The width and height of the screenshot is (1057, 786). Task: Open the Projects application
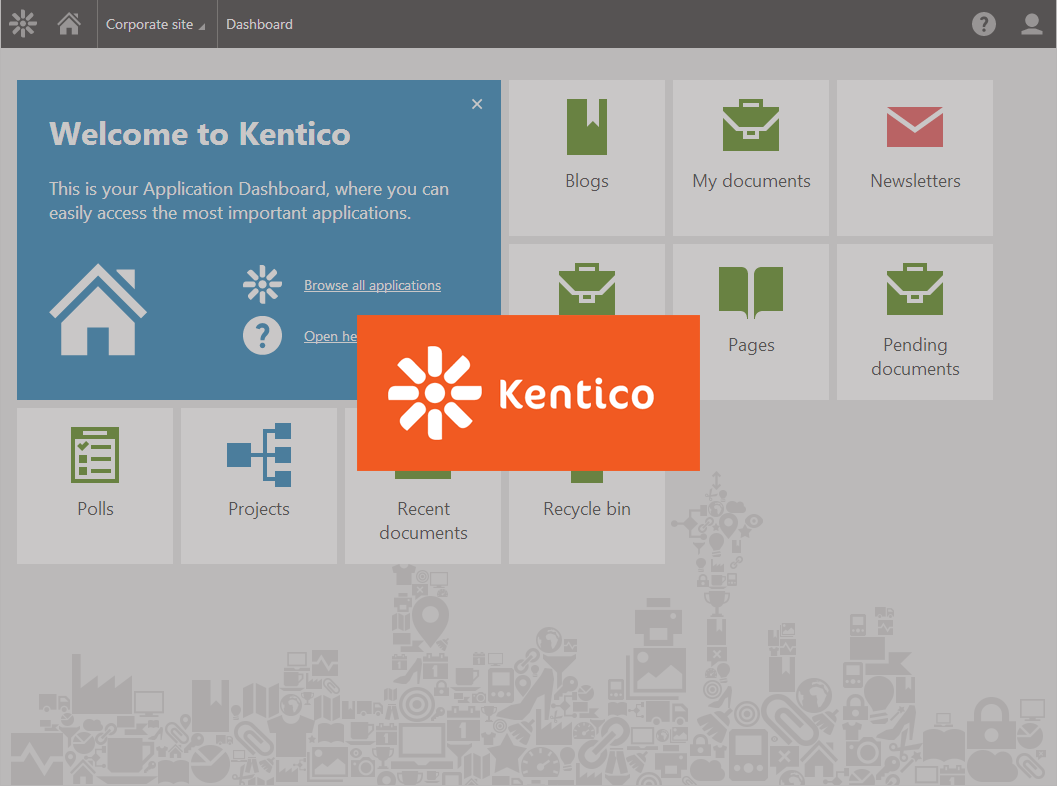coord(258,485)
